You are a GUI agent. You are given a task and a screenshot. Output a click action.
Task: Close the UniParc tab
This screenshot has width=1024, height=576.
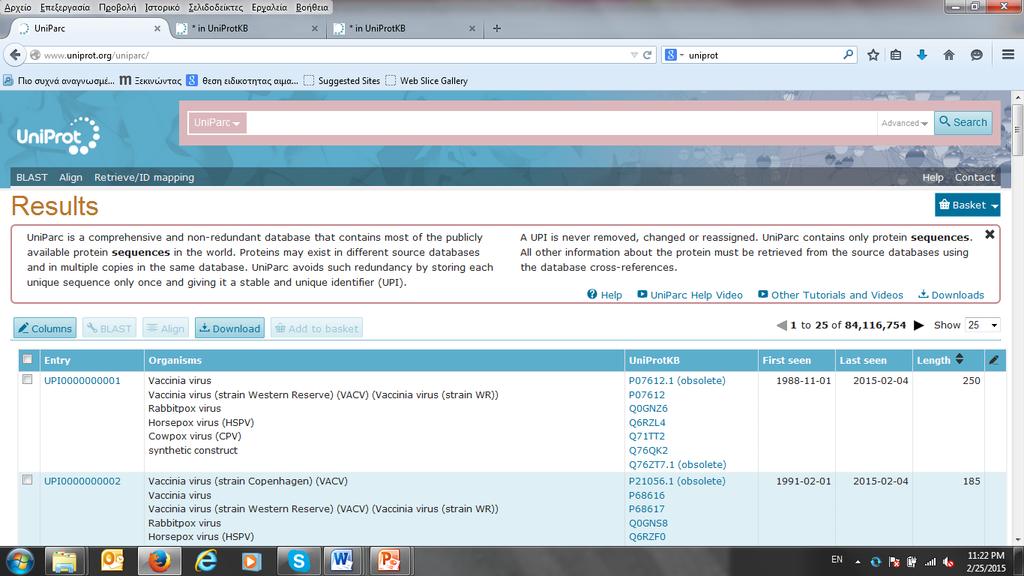click(x=157, y=29)
